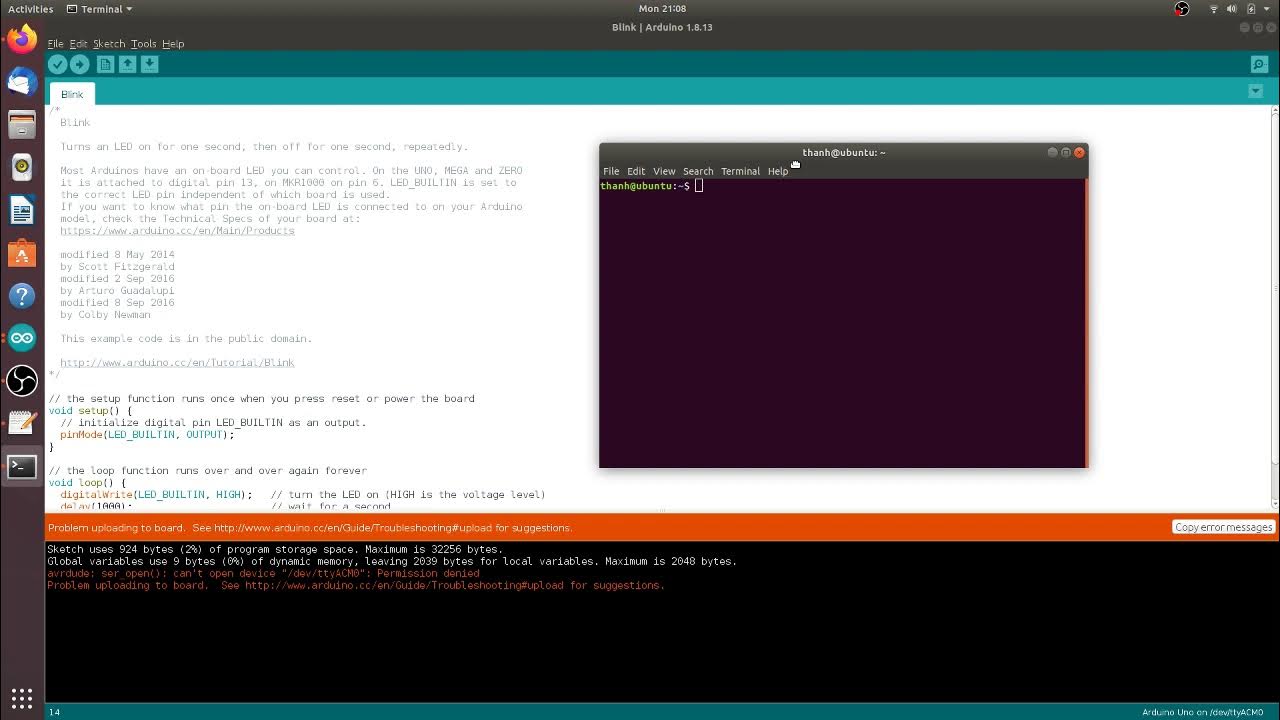Save the sketch with the down-arrow icon
The width and height of the screenshot is (1280, 720).
click(x=150, y=64)
